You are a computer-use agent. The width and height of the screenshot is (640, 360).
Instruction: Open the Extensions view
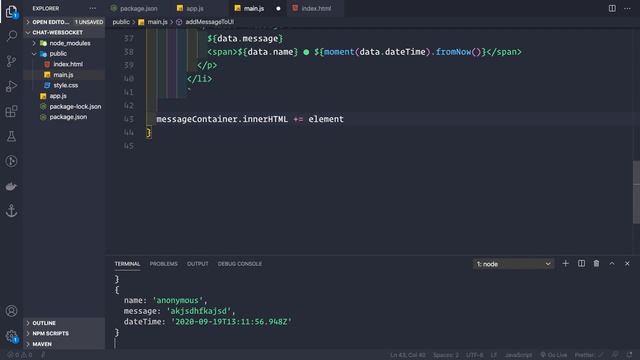(11, 111)
